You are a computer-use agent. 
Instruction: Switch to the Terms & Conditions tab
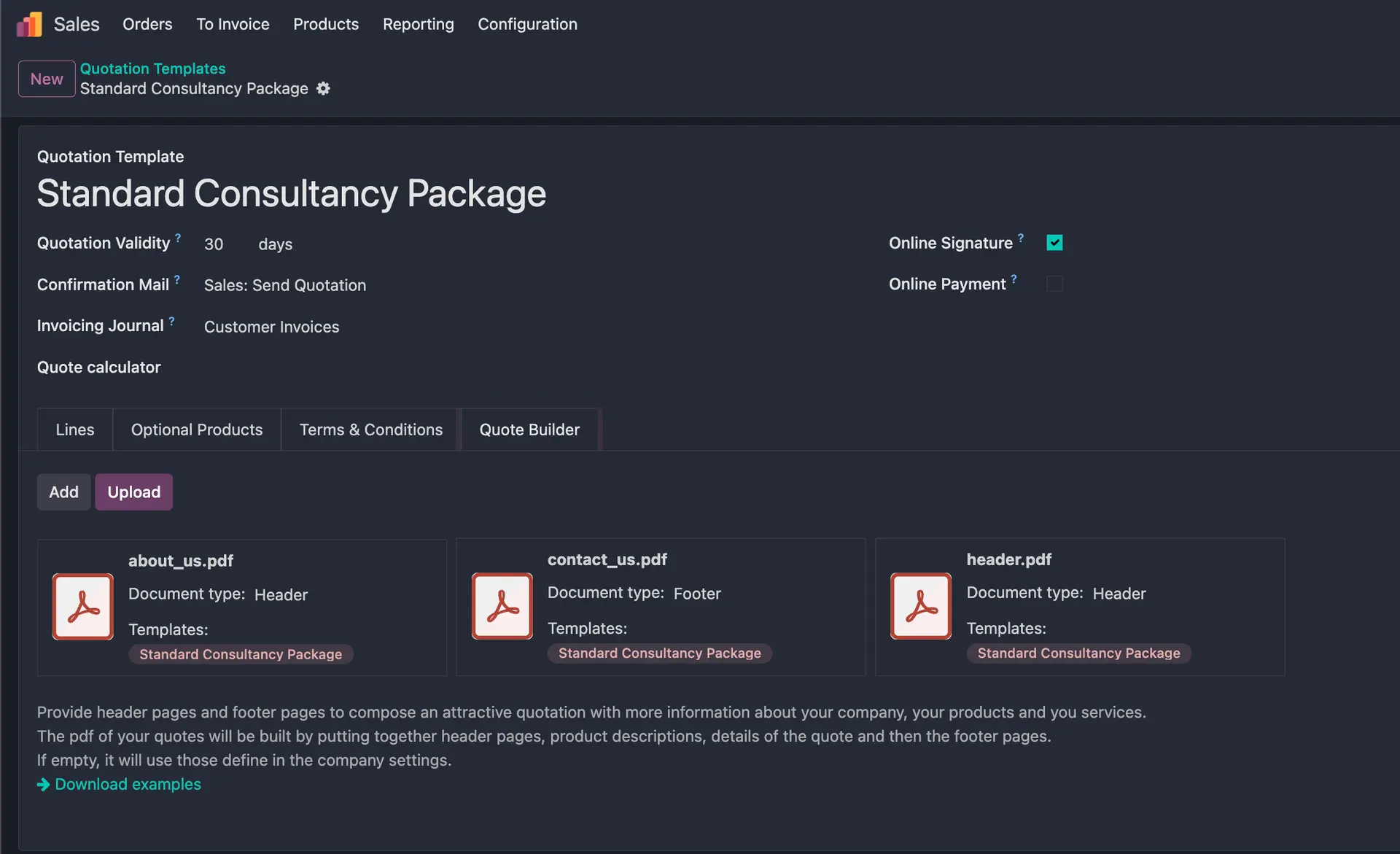pyautogui.click(x=370, y=430)
